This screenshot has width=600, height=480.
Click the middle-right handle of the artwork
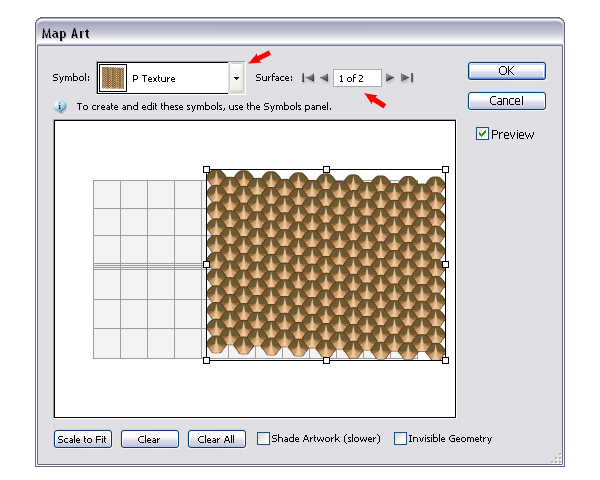pos(445,264)
